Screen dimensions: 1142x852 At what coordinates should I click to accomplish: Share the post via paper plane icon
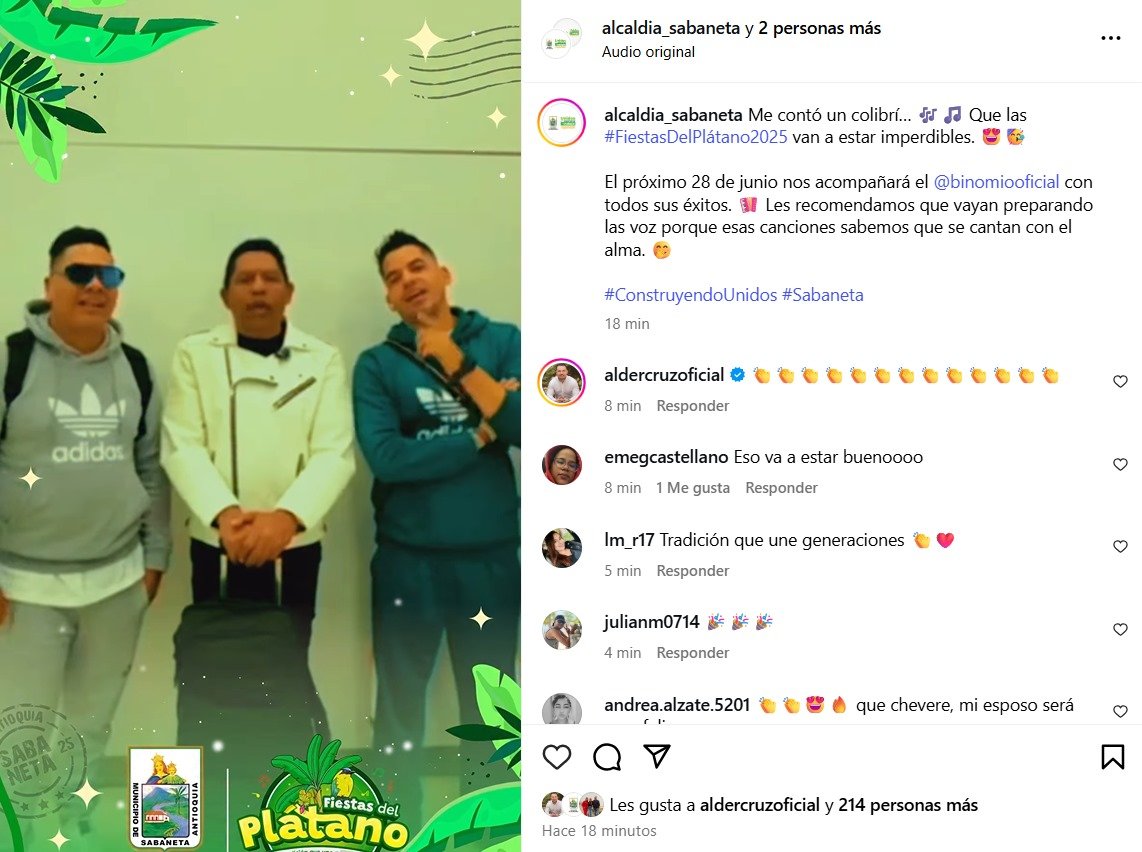click(x=657, y=757)
